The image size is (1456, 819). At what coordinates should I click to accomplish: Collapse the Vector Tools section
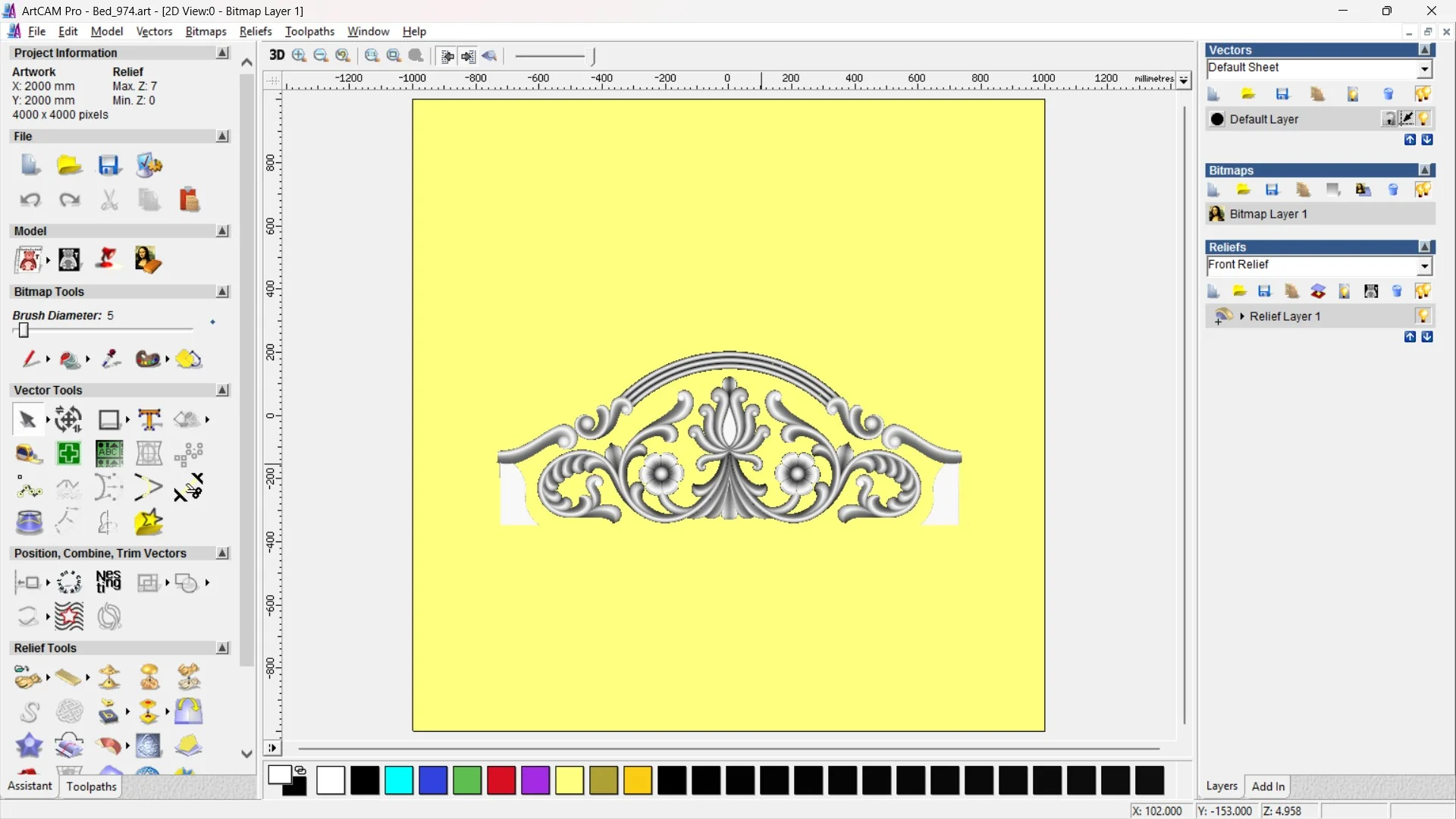[222, 390]
